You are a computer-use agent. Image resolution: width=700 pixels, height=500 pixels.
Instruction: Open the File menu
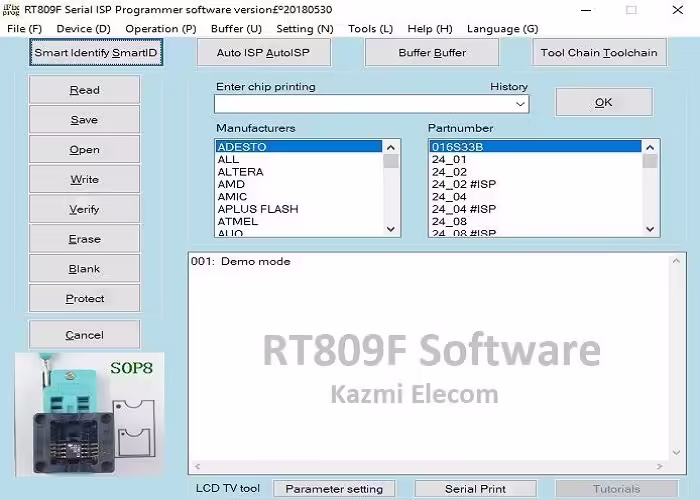[24, 29]
